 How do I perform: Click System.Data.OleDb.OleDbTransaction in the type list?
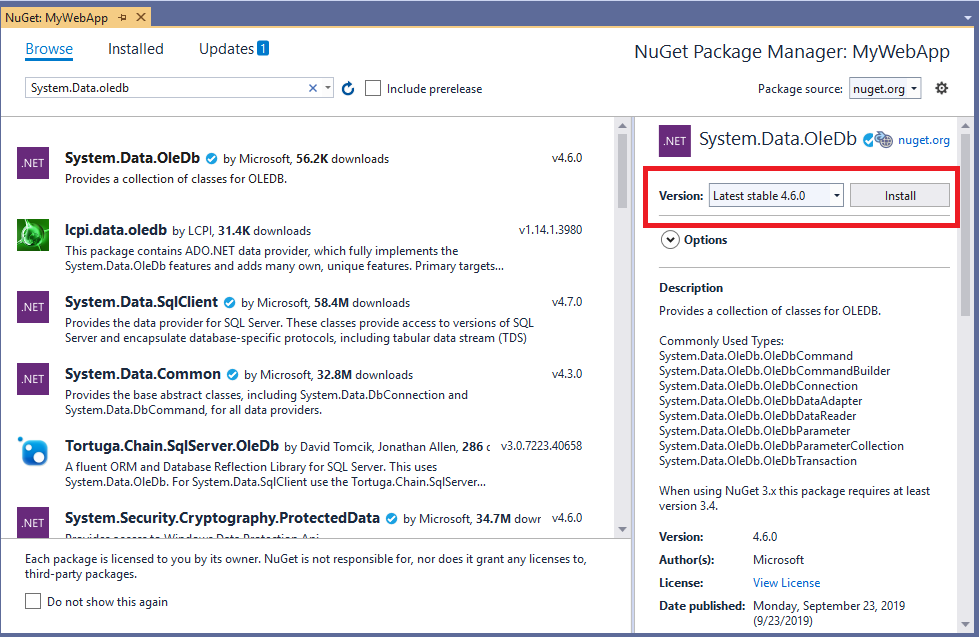tap(758, 461)
